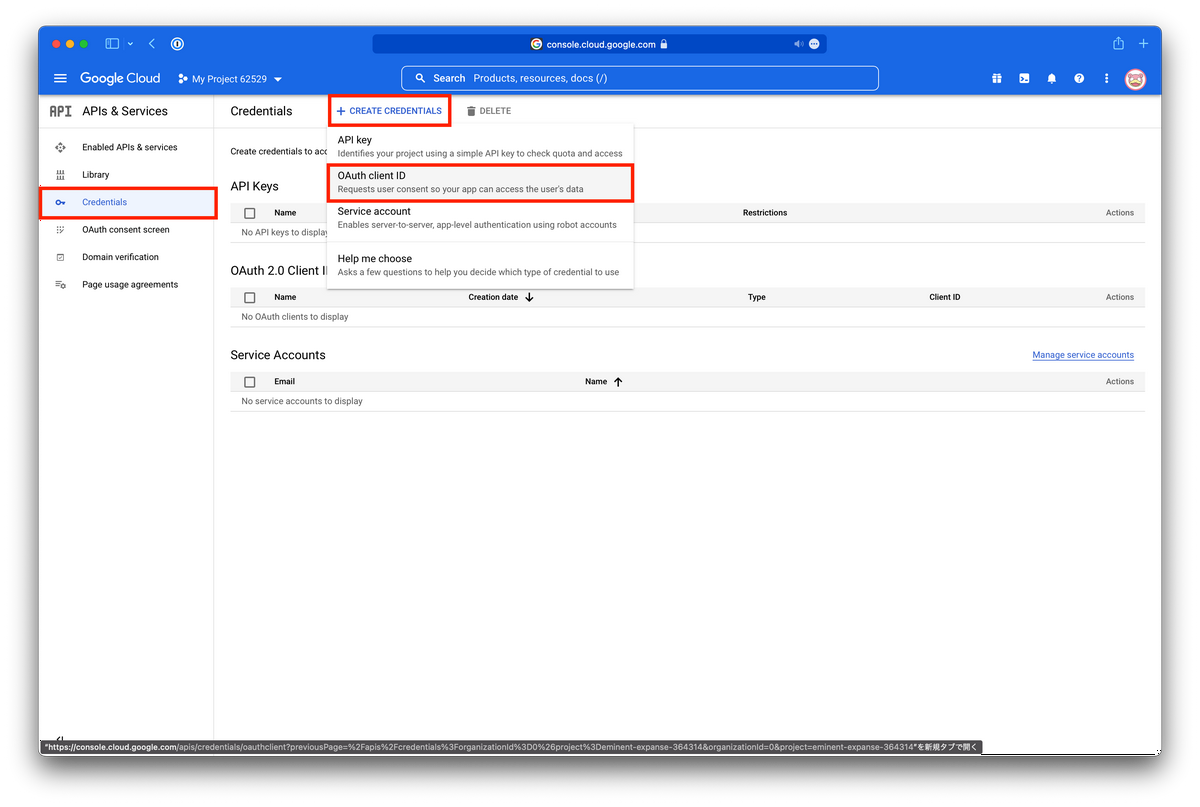Click the Credentials page title
This screenshot has height=807, width=1200.
click(x=262, y=111)
